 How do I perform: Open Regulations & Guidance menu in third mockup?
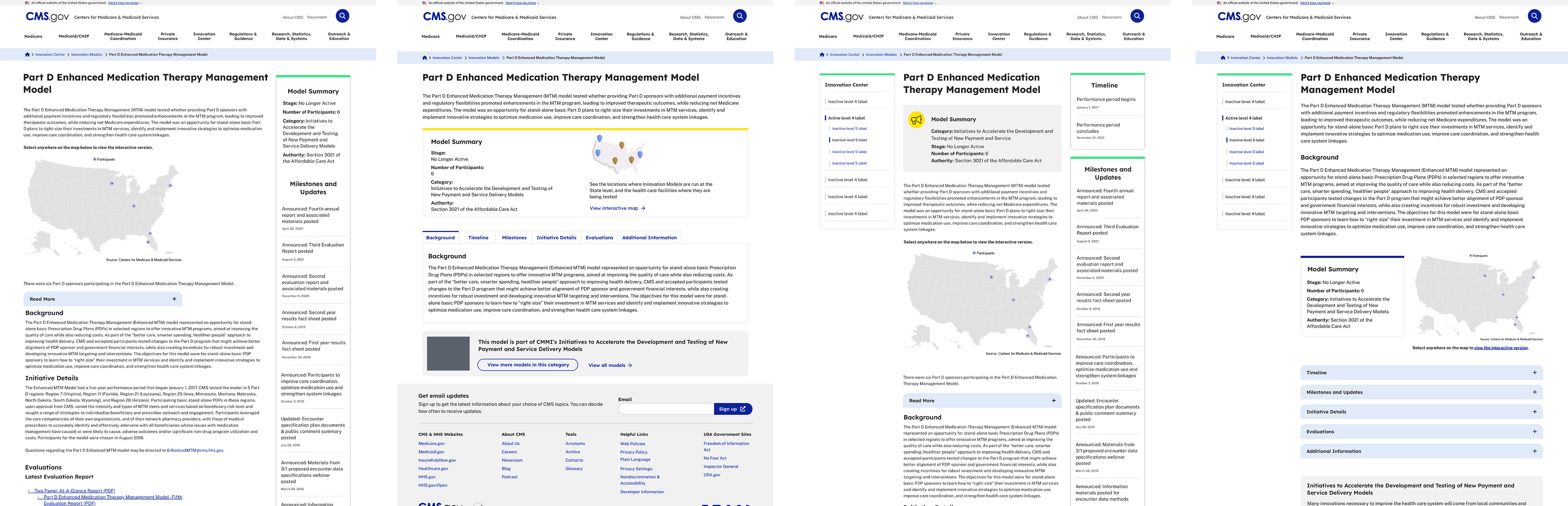coord(1038,36)
